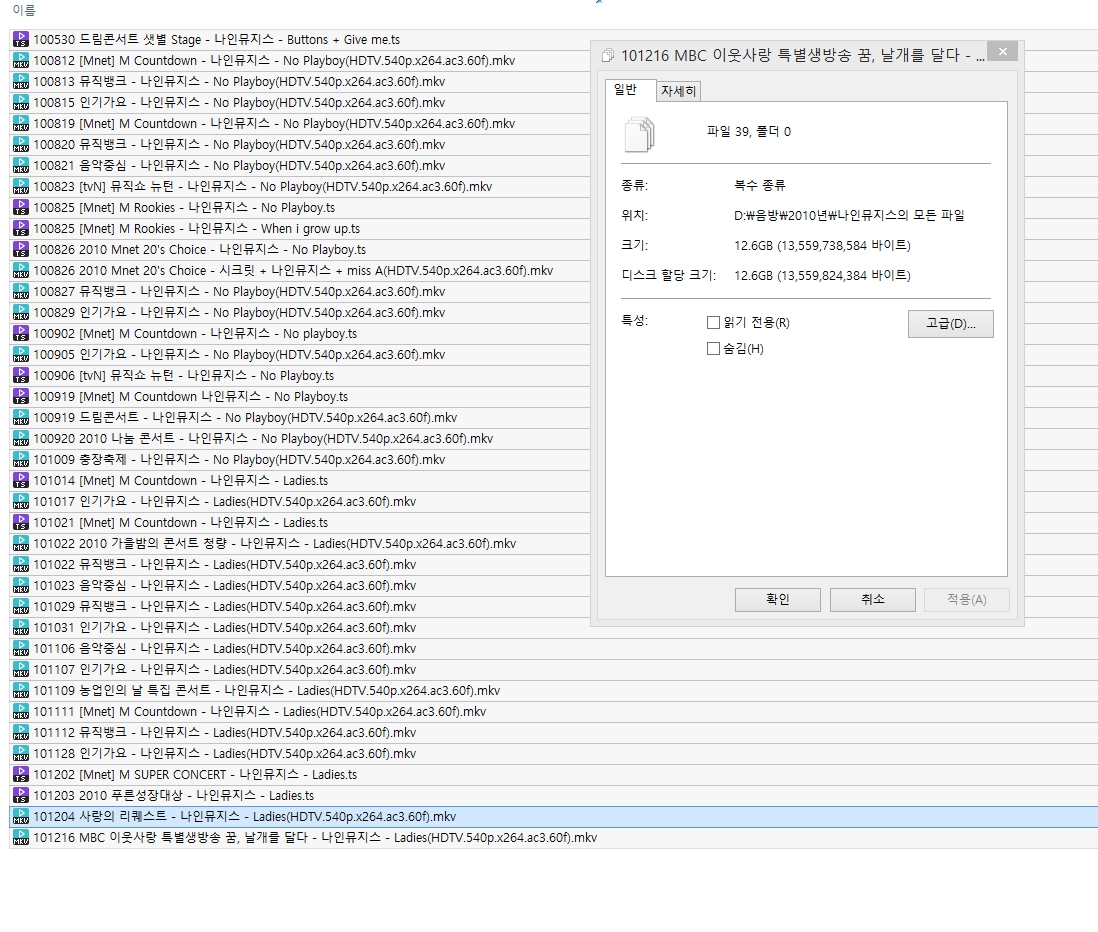Select file 101106 음악중심 Ladies mkv
The image size is (1098, 932).
click(x=225, y=649)
